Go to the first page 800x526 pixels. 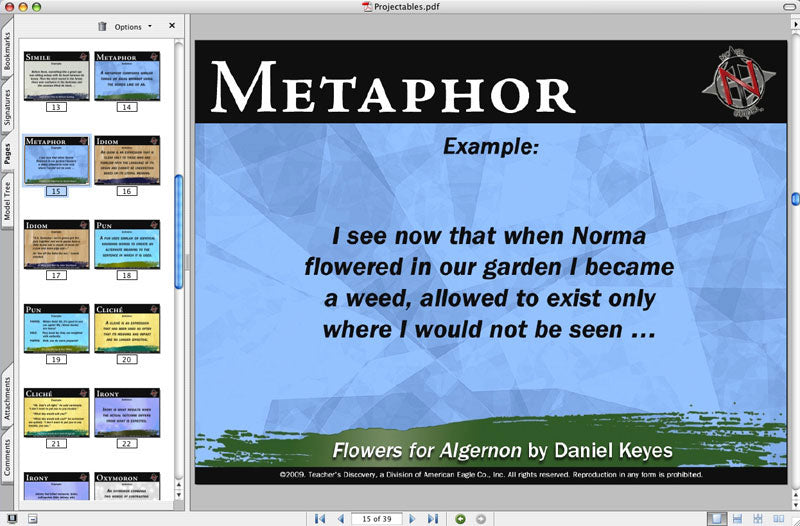pos(320,518)
